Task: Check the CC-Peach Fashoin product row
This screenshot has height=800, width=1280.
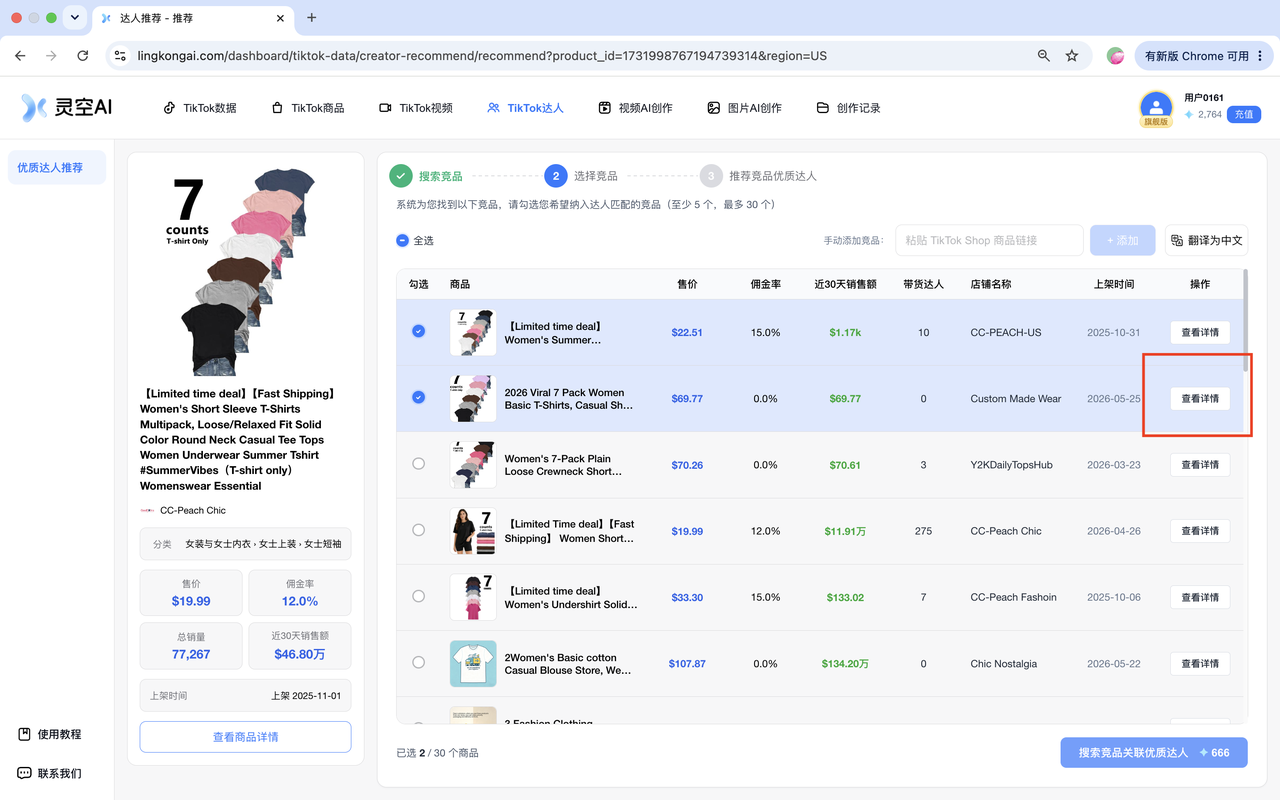Action: click(x=419, y=596)
